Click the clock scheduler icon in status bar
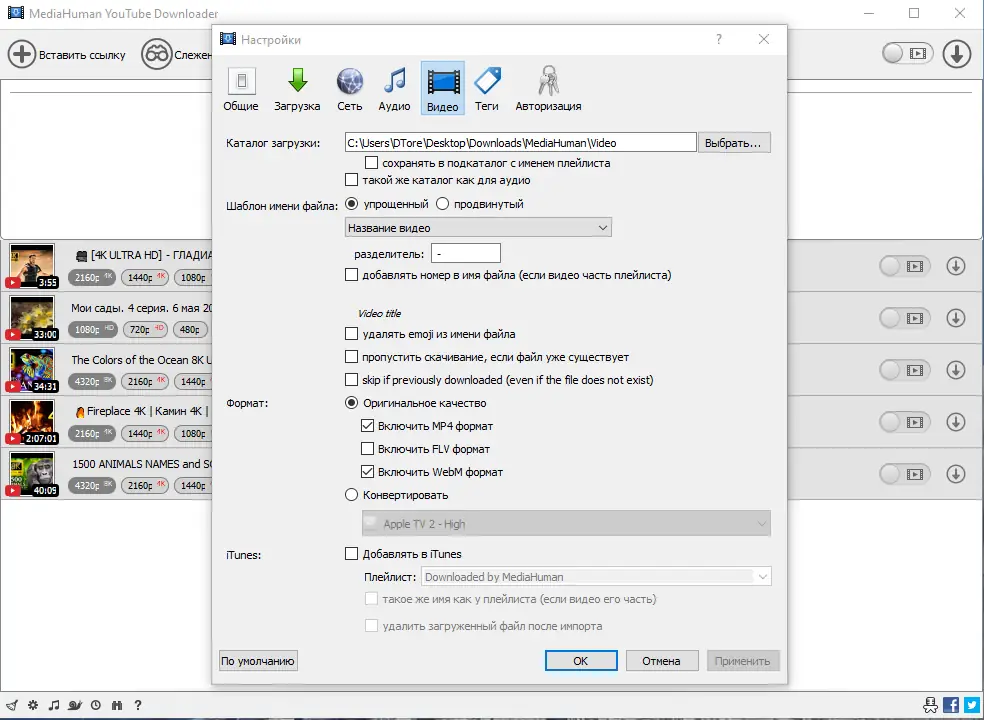 95,705
